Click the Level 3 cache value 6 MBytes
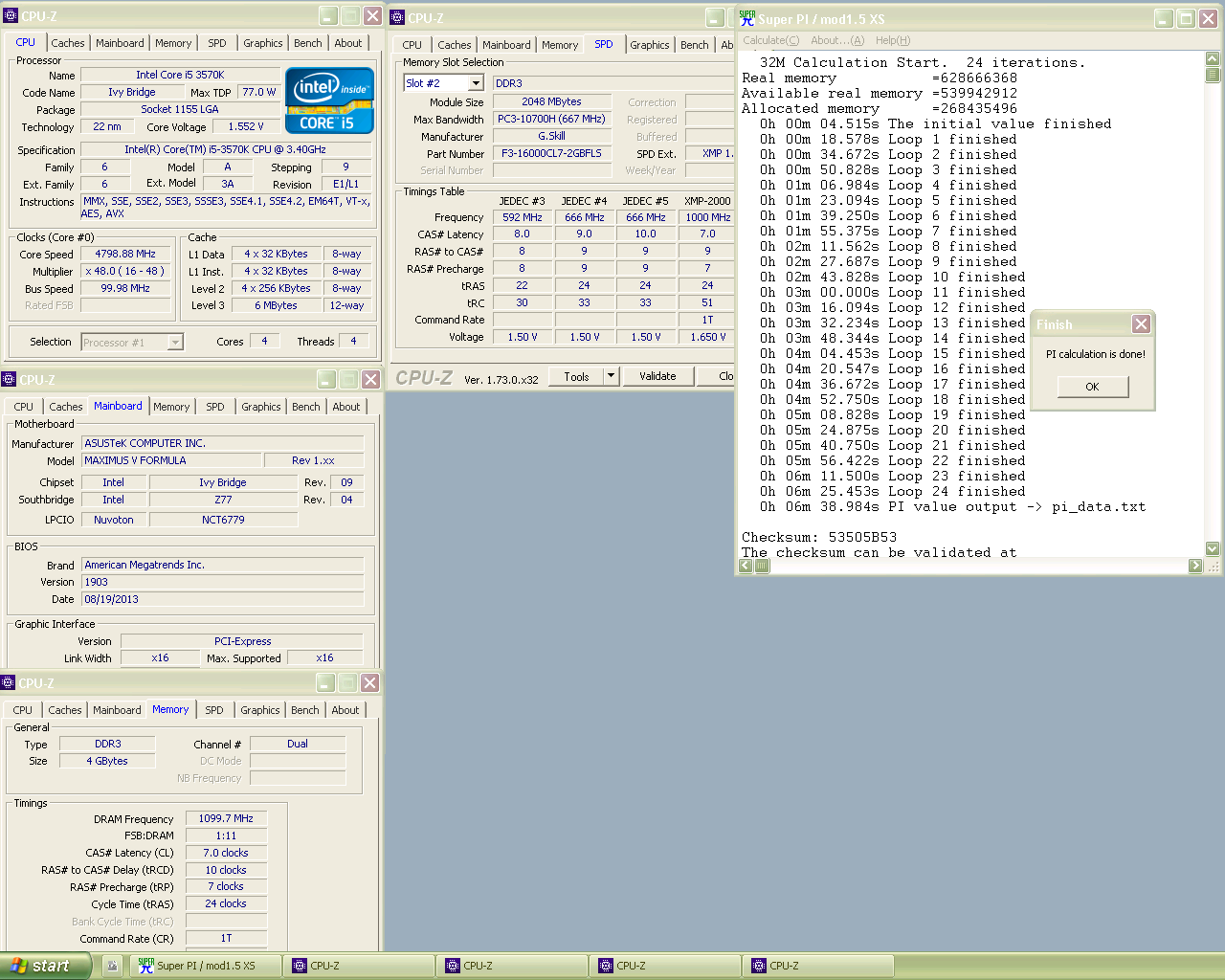1225x980 pixels. pos(276,305)
